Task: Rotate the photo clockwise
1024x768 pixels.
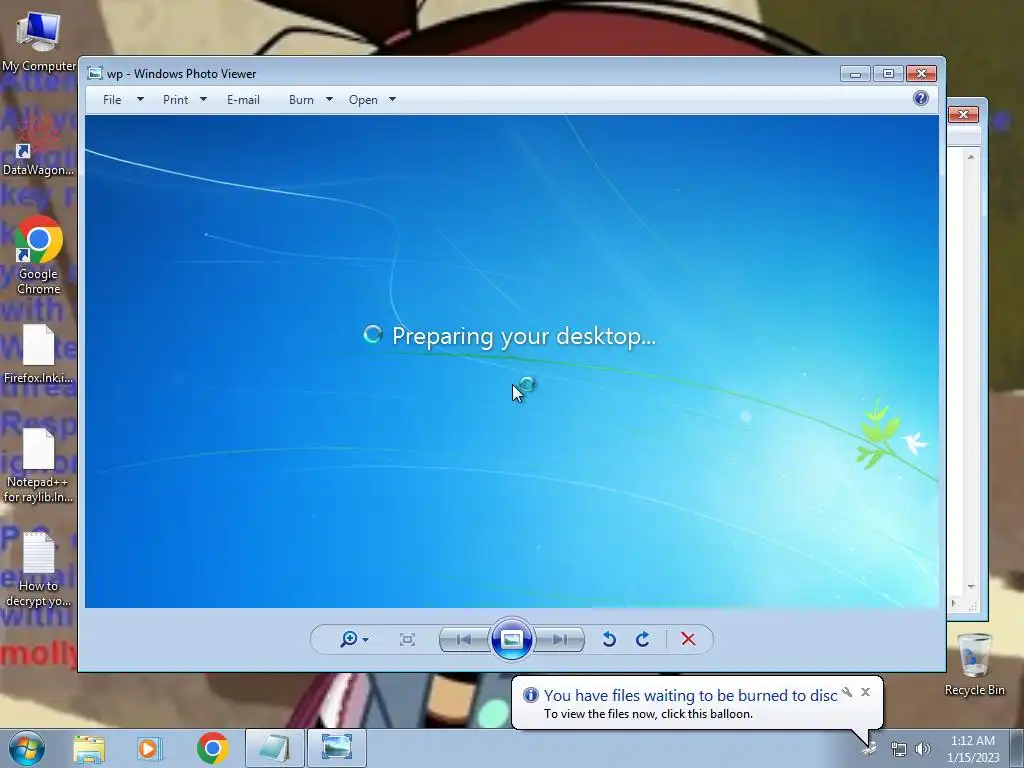Action: (x=643, y=639)
